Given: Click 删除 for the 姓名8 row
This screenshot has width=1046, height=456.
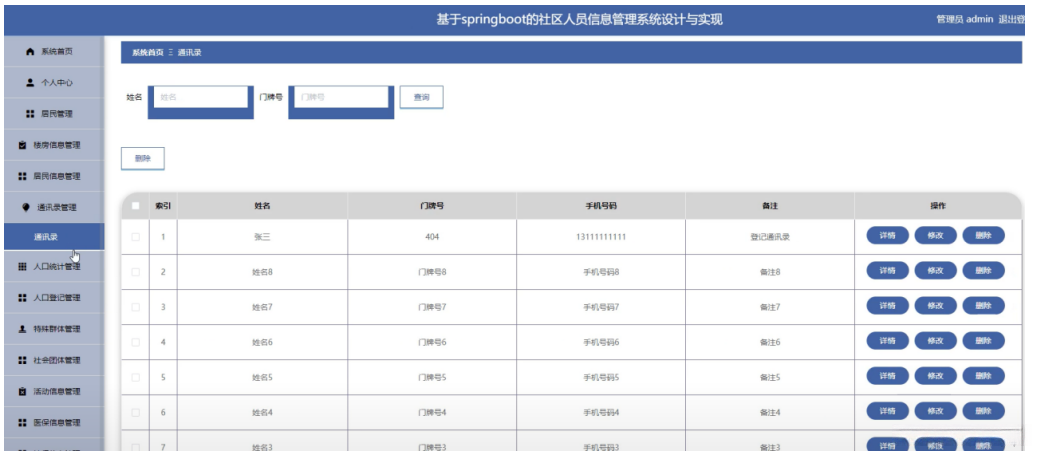Looking at the screenshot, I should [x=983, y=271].
